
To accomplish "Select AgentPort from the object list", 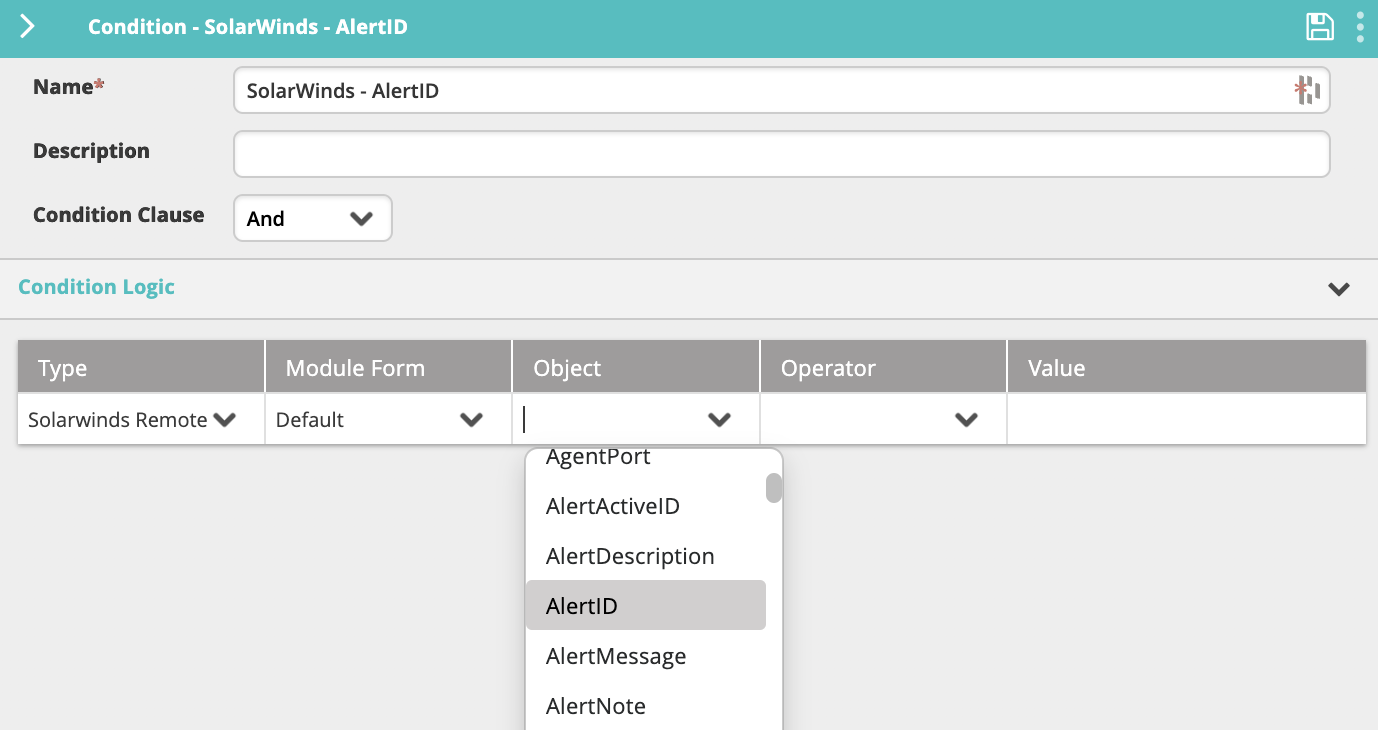I will (x=598, y=457).
